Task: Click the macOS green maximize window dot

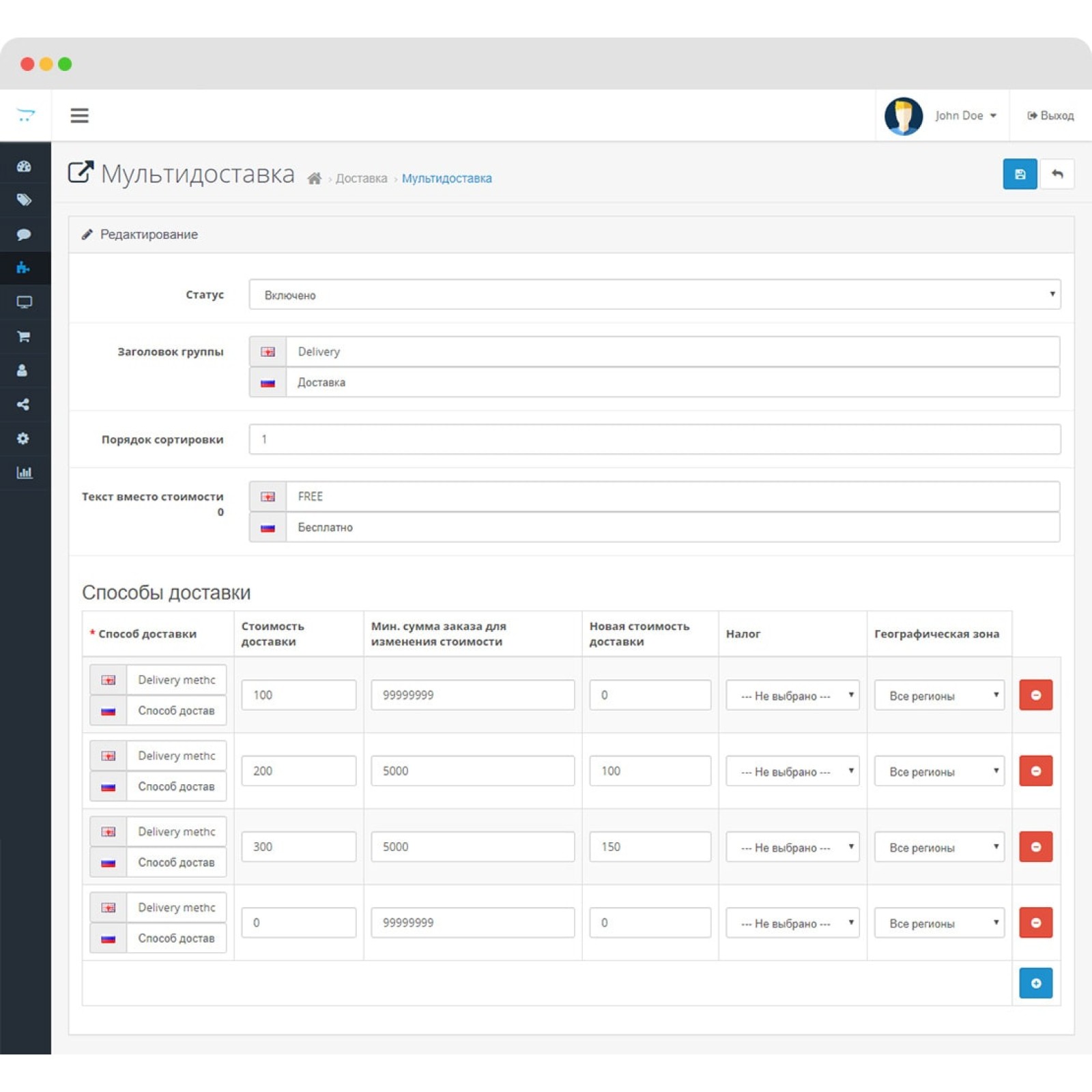Action: point(65,64)
